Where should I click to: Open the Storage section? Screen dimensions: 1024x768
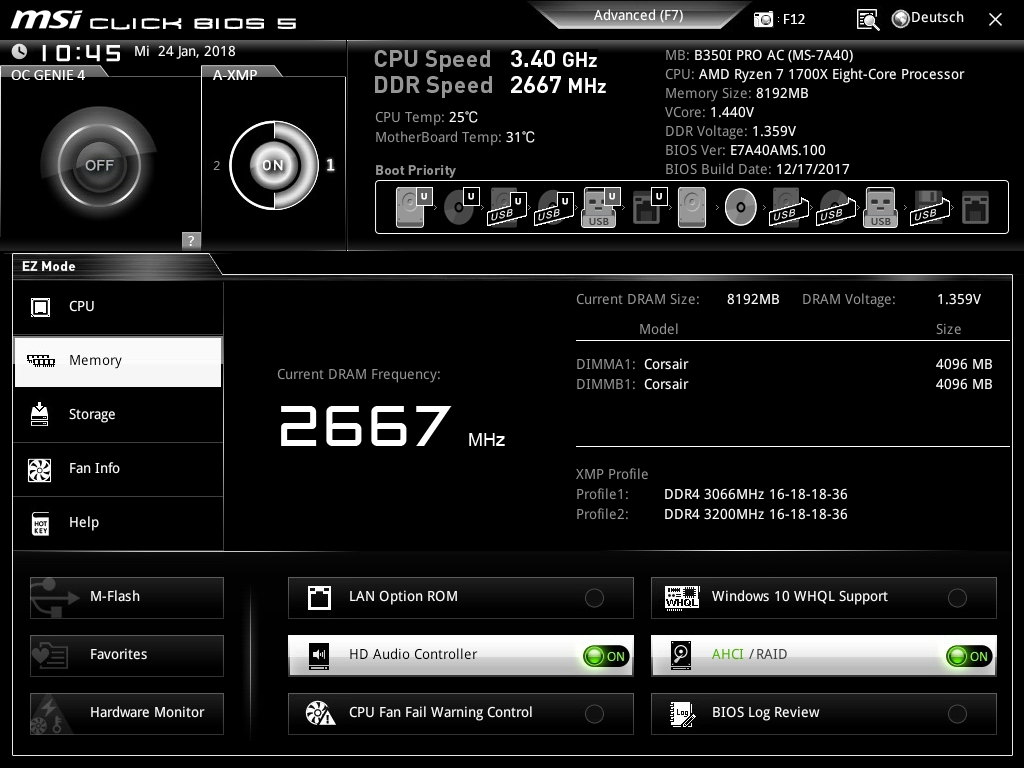coord(118,415)
